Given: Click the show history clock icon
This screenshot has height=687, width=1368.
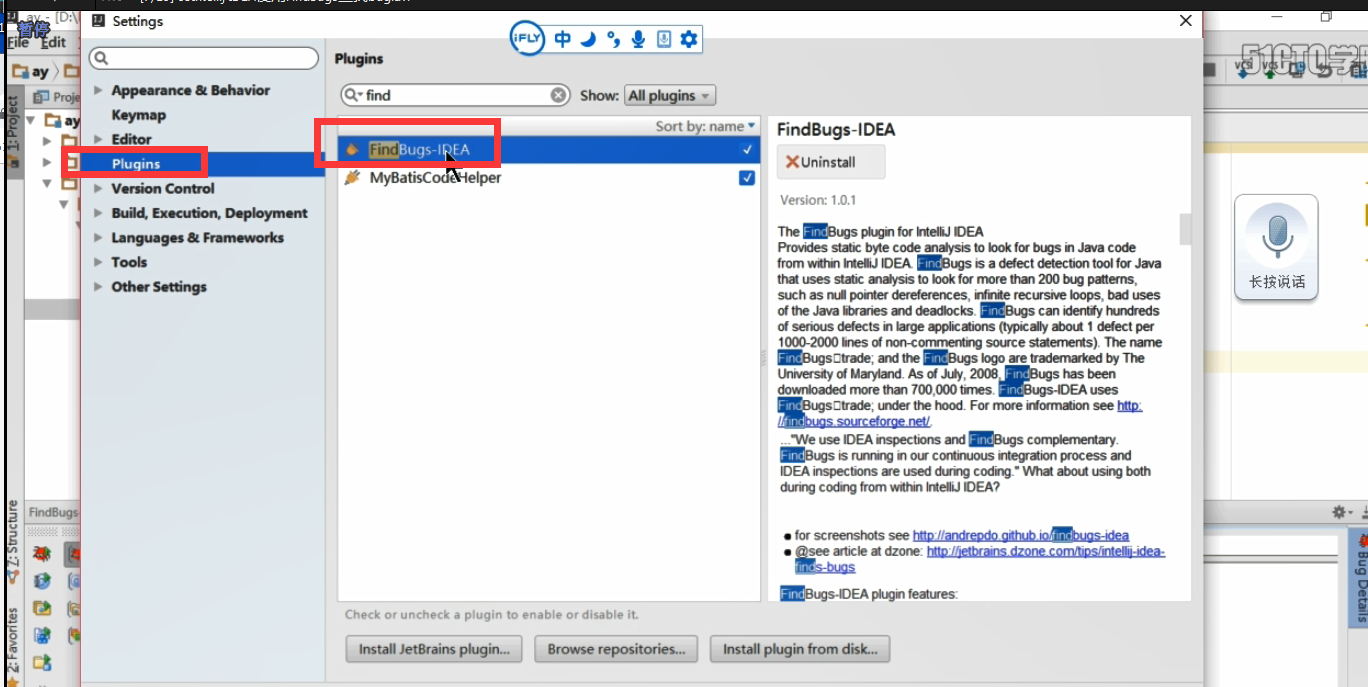Looking at the screenshot, I should [1297, 69].
